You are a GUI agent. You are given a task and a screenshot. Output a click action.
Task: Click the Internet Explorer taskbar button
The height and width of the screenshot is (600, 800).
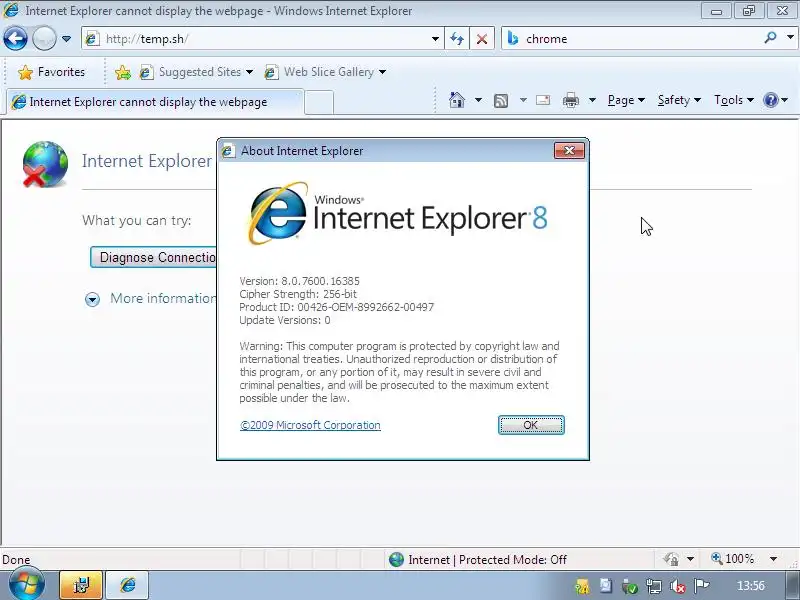point(128,585)
